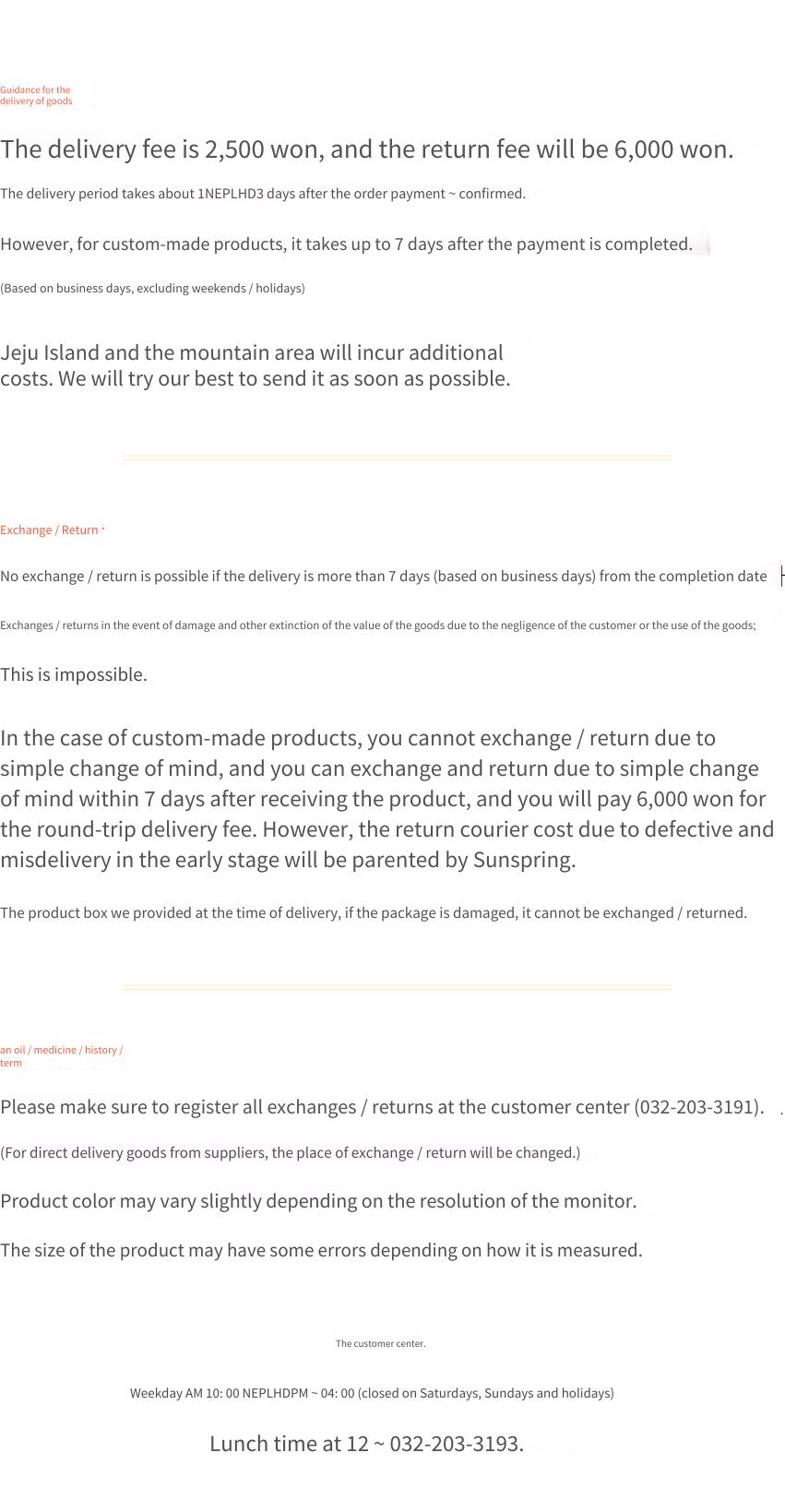The height and width of the screenshot is (1512, 785).
Task: Click 'The customer center.' label
Action: [x=380, y=1344]
